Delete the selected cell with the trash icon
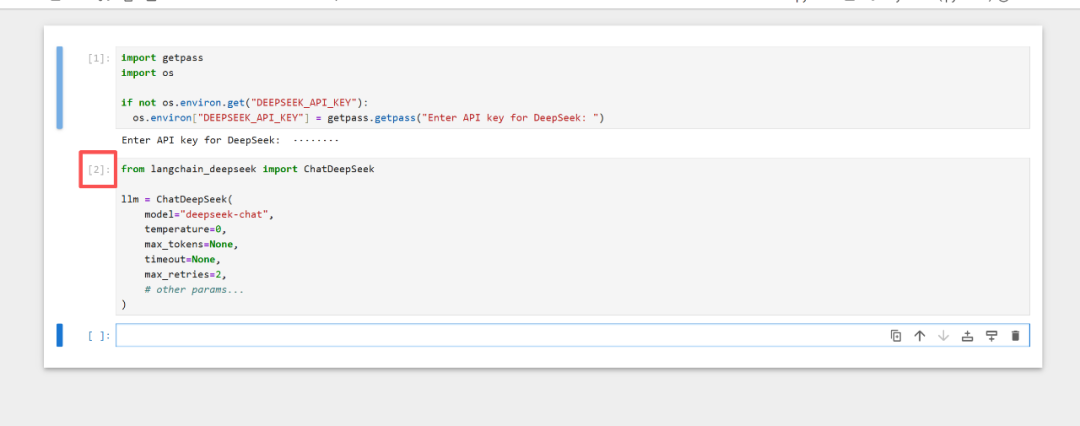 (x=1015, y=336)
